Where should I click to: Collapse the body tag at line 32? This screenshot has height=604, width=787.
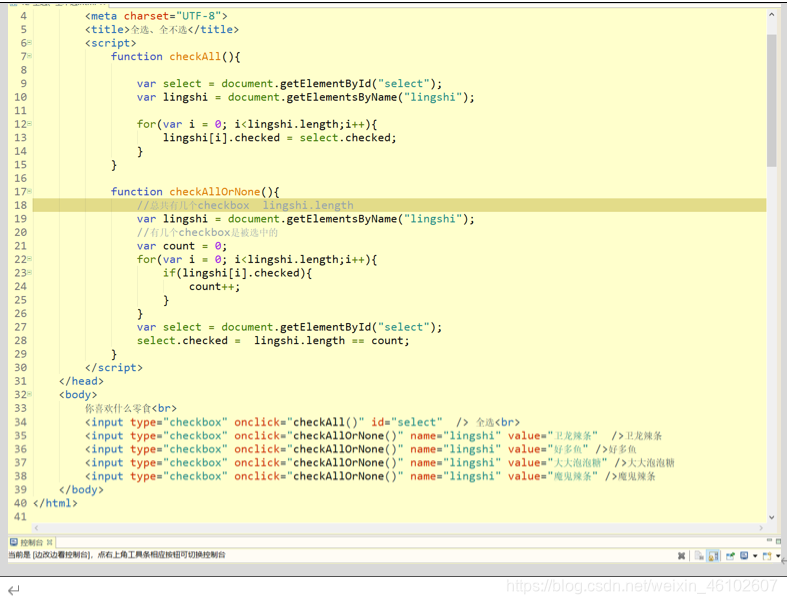(x=29, y=395)
